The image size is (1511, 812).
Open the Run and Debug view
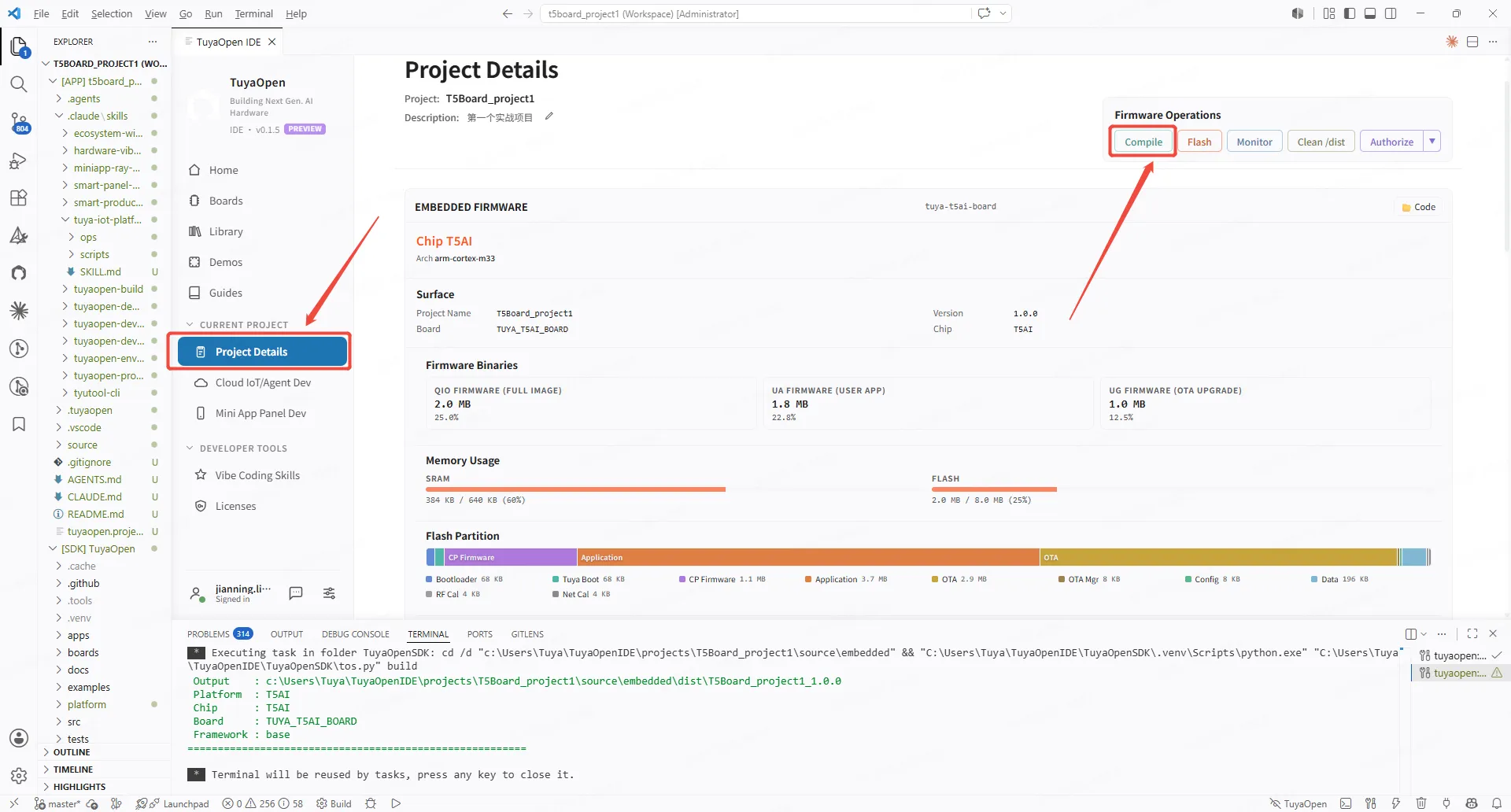tap(19, 161)
